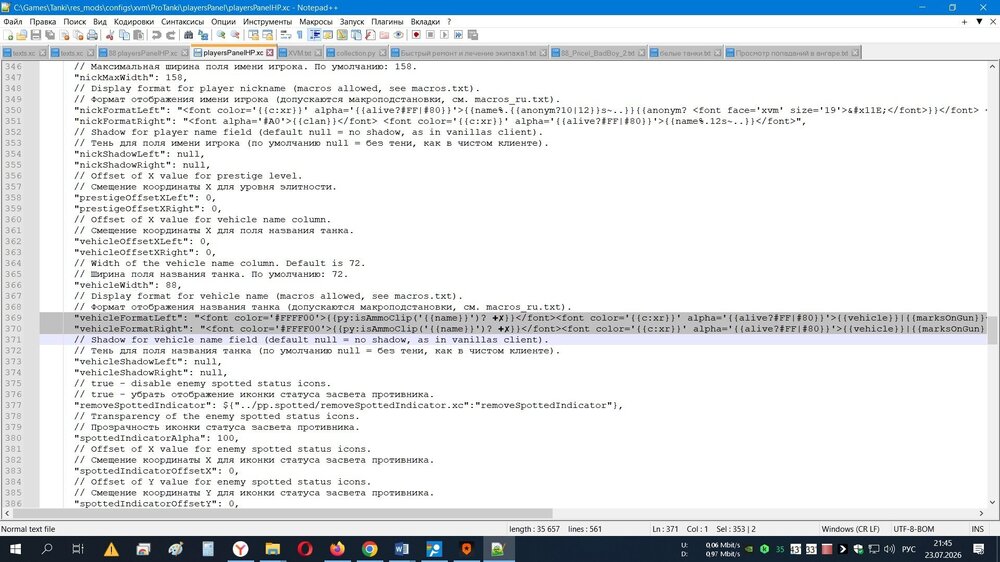This screenshot has width=1000, height=562.
Task: Click UTF-8-BOM encoding in status bar
Action: click(913, 529)
